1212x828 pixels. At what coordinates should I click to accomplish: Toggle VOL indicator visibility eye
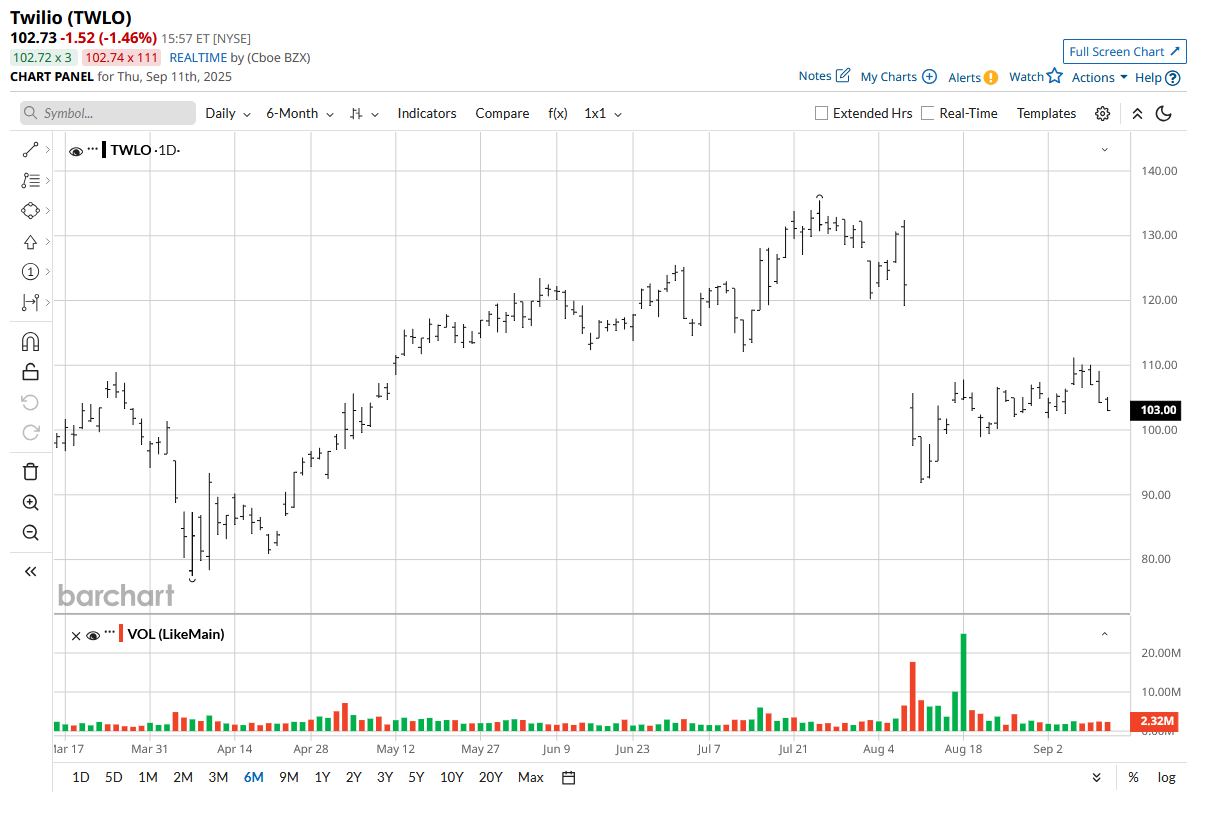(x=93, y=635)
